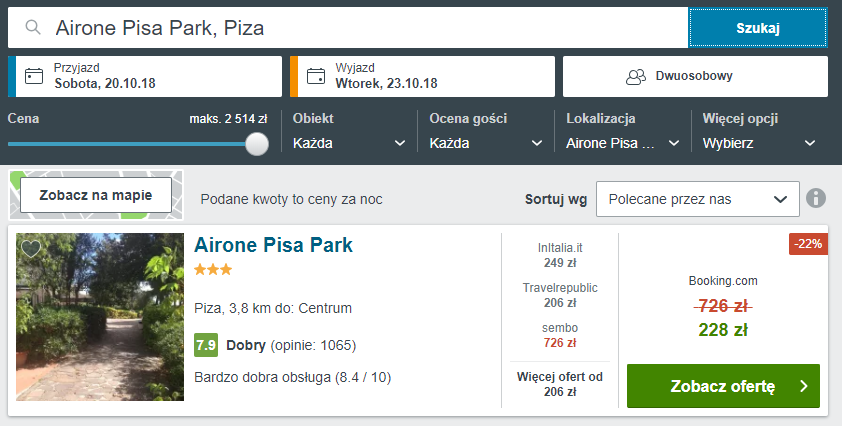This screenshot has height=426, width=842.
Task: Click Piza, 3,8 km do: Centrum text
Action: (x=273, y=308)
